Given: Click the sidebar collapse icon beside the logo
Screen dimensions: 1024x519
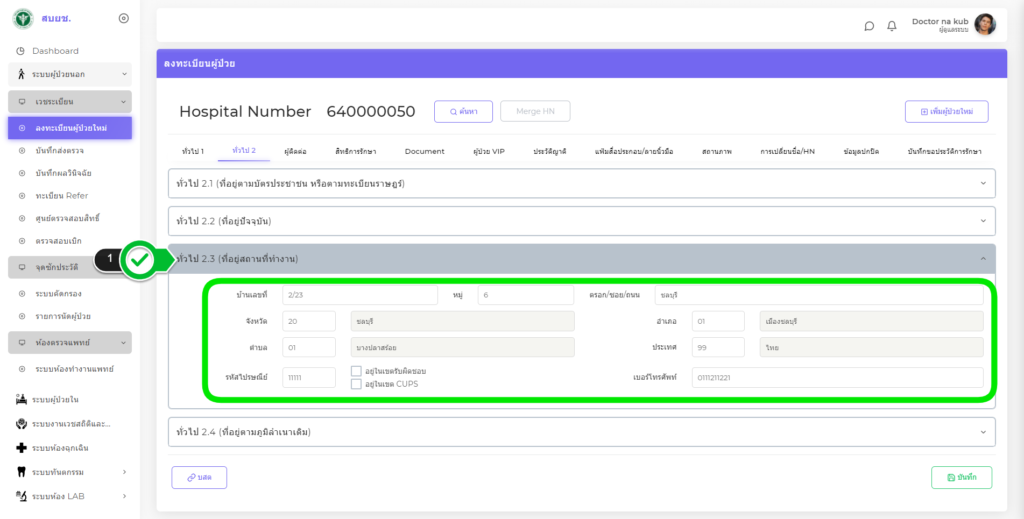Looking at the screenshot, I should (123, 18).
